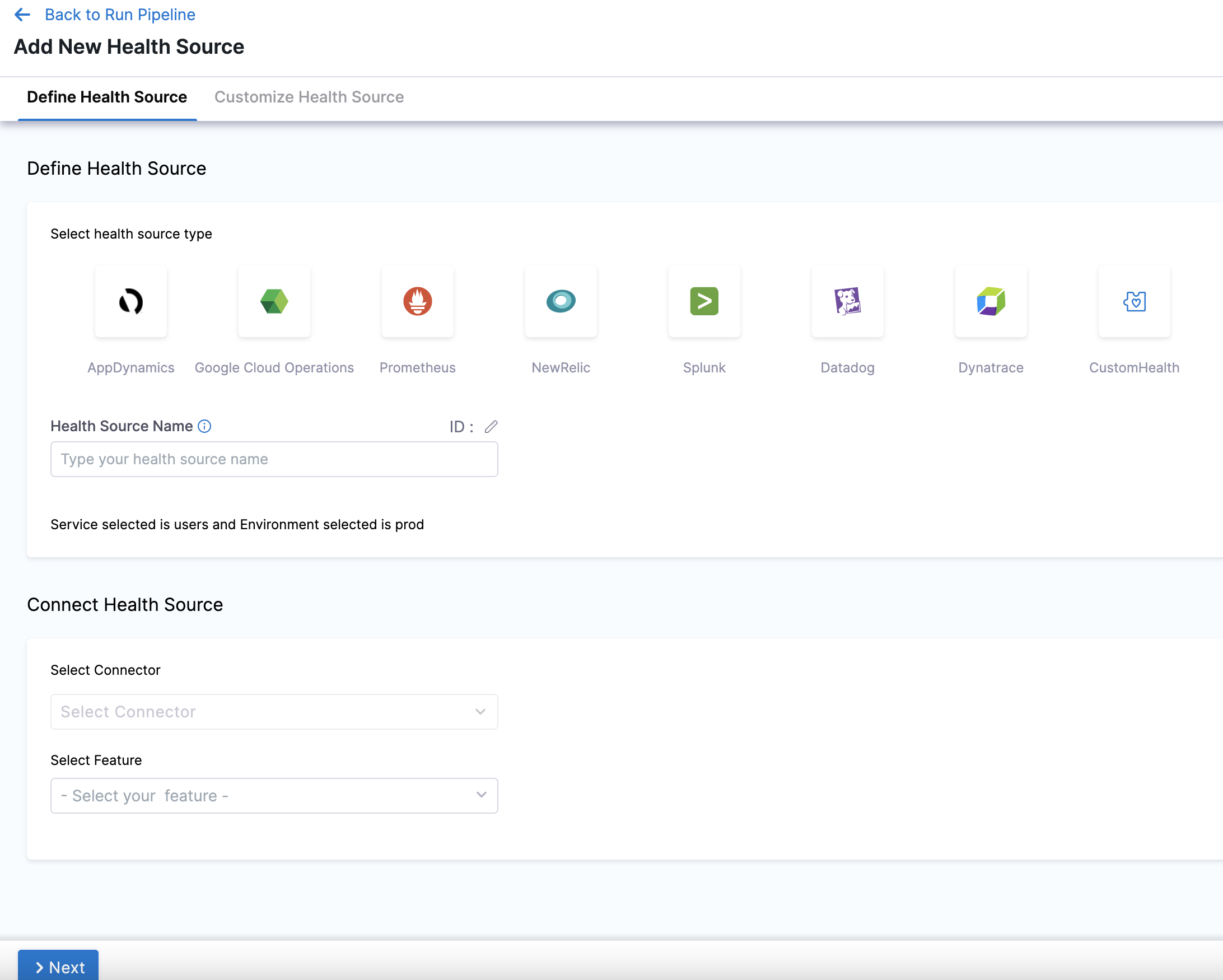
Task: Go Back to Run Pipeline link
Action: click(120, 15)
